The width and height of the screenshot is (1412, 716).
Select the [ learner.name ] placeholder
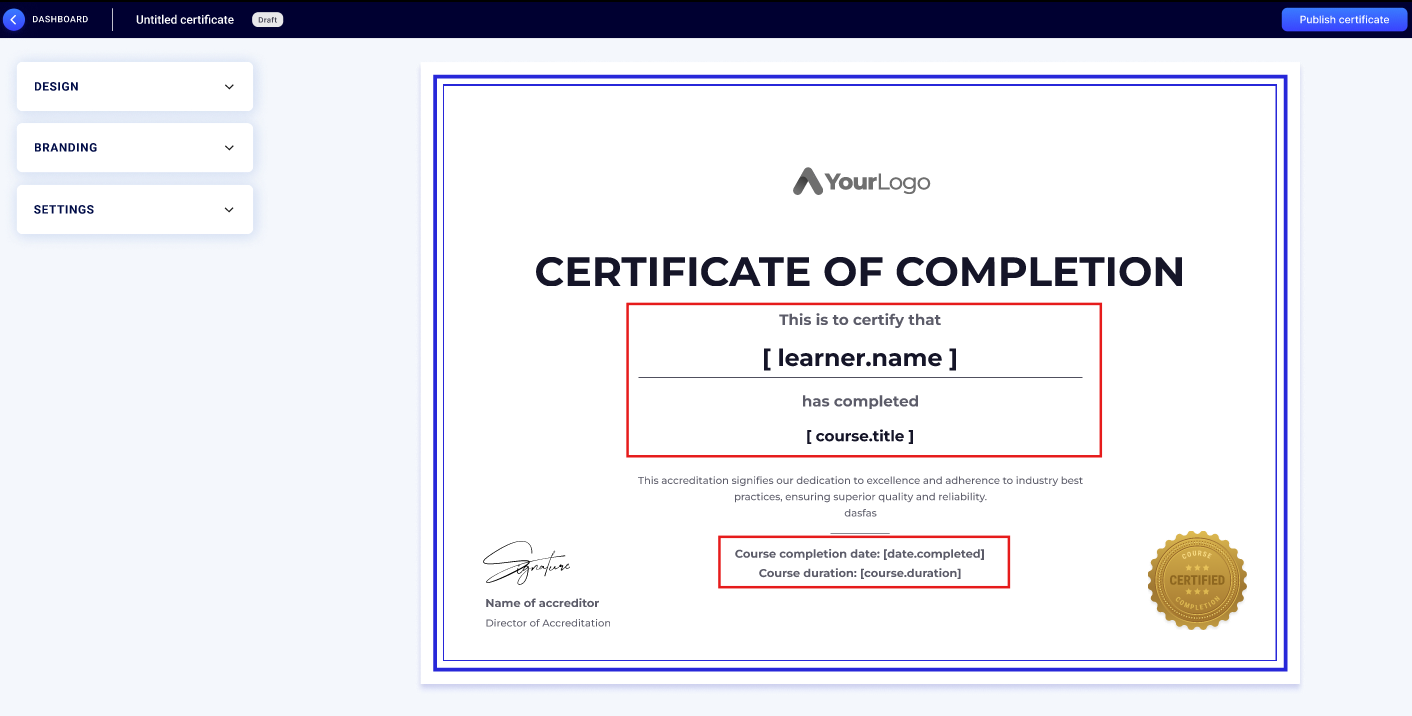coord(859,358)
